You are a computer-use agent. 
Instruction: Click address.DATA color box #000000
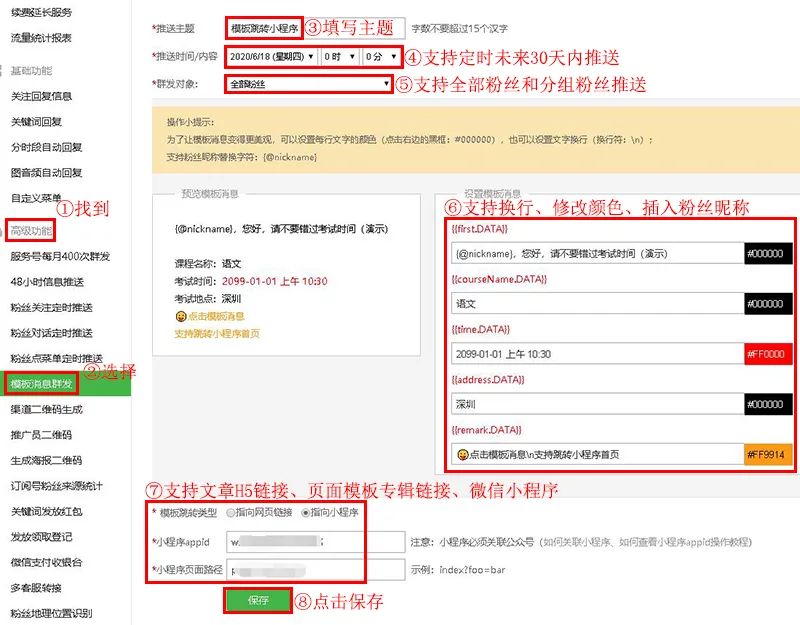tap(768, 404)
